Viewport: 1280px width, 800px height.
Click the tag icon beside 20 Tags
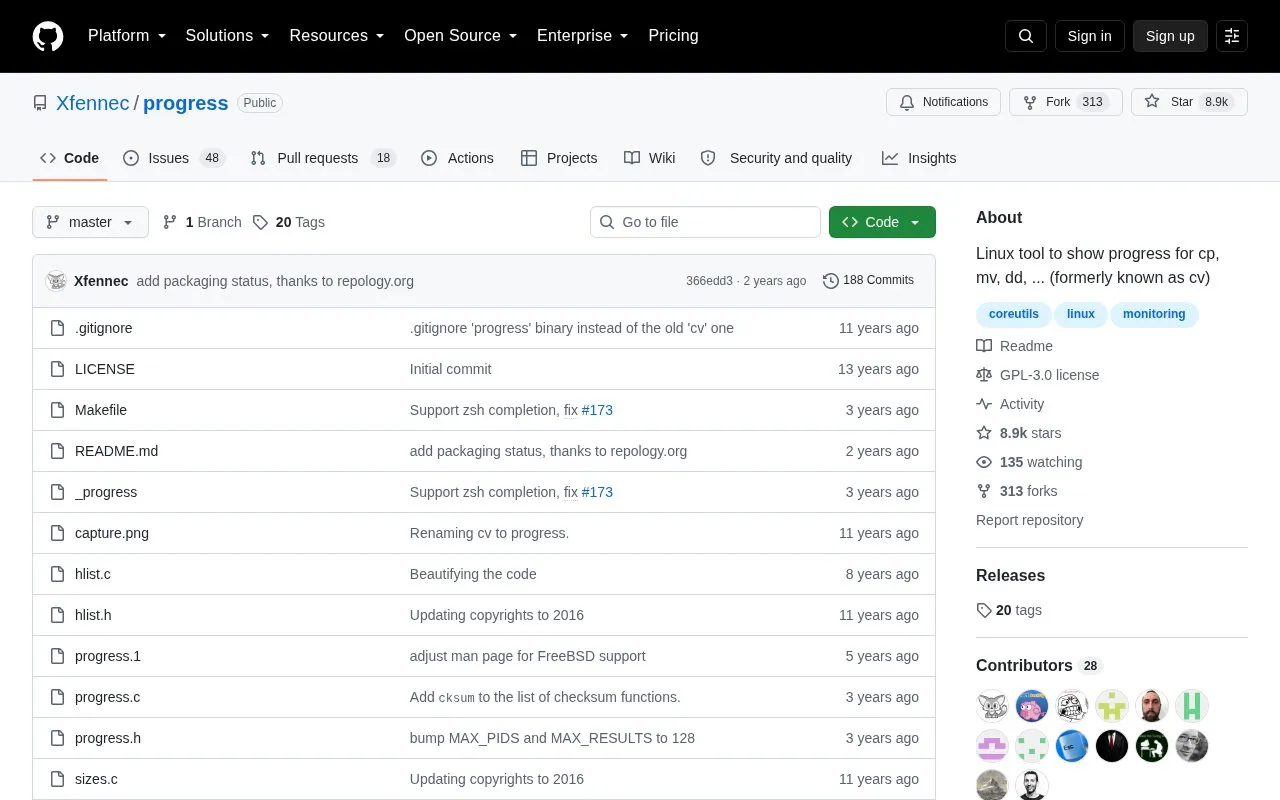pyautogui.click(x=260, y=222)
